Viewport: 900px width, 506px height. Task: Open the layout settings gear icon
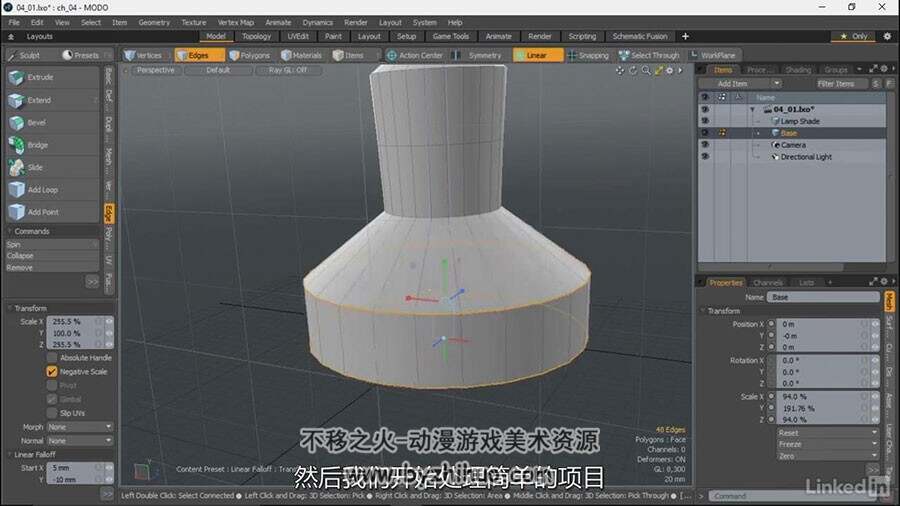887,36
